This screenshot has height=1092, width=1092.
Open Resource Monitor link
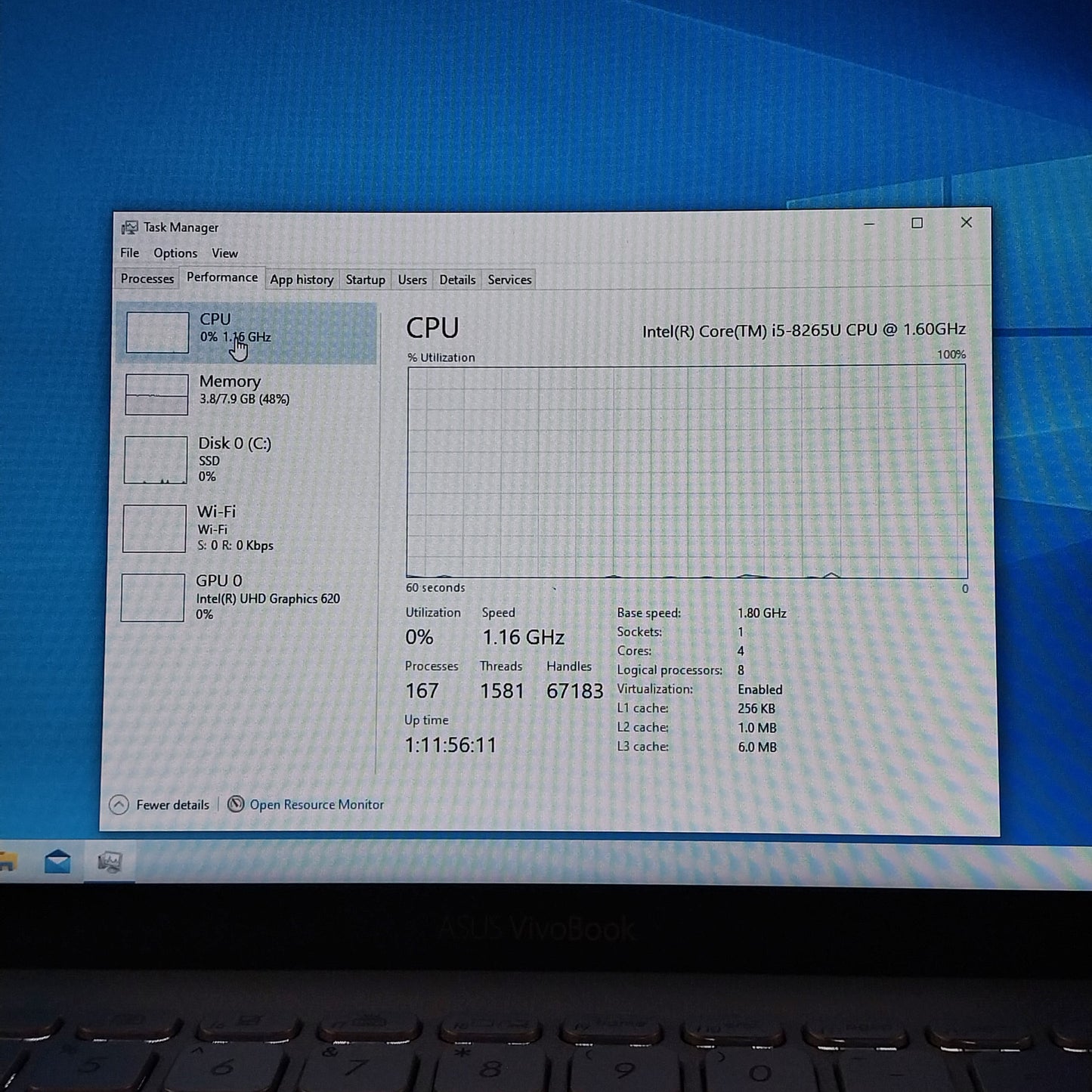pyautogui.click(x=317, y=805)
